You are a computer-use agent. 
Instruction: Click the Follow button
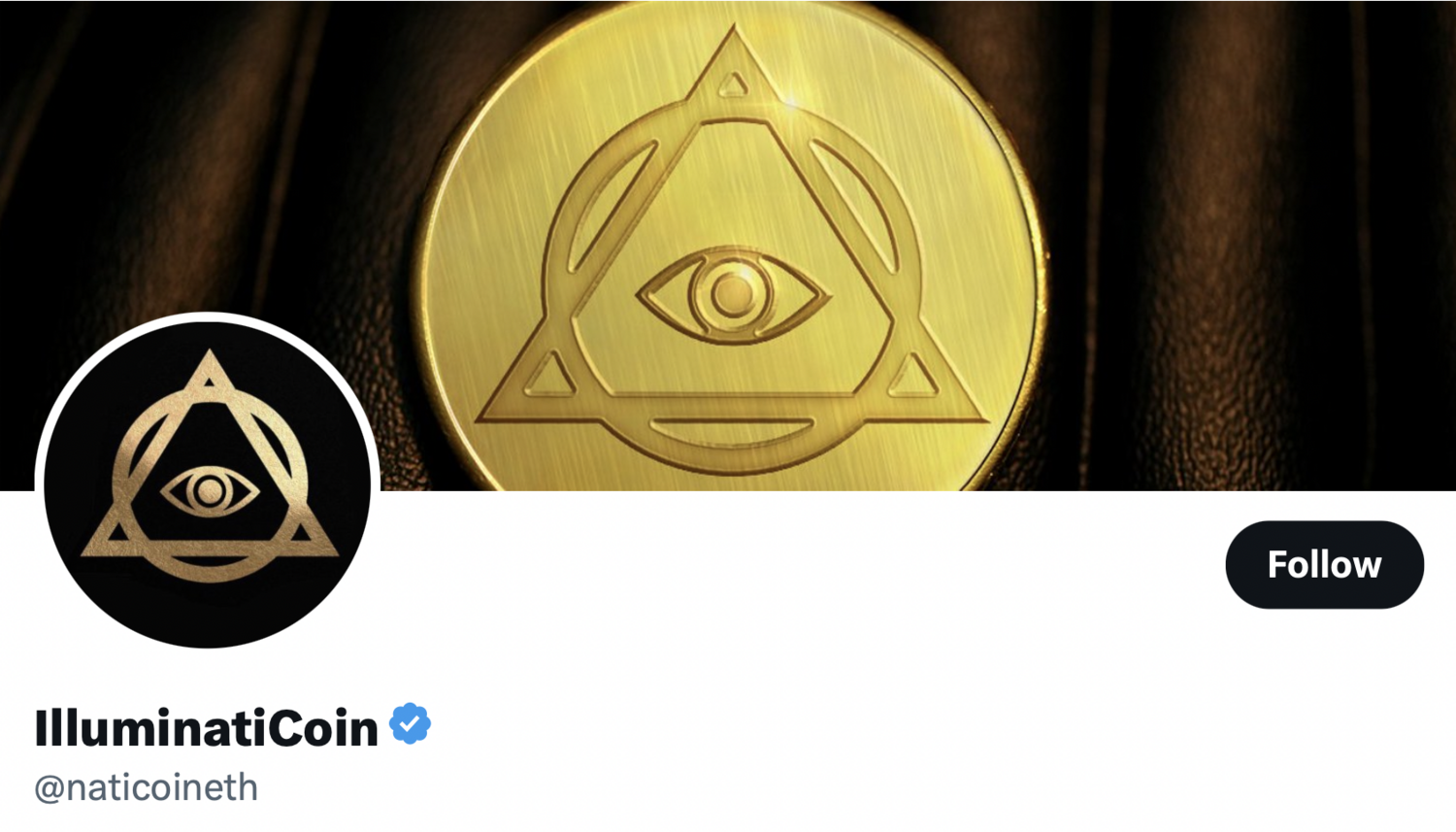point(1324,564)
